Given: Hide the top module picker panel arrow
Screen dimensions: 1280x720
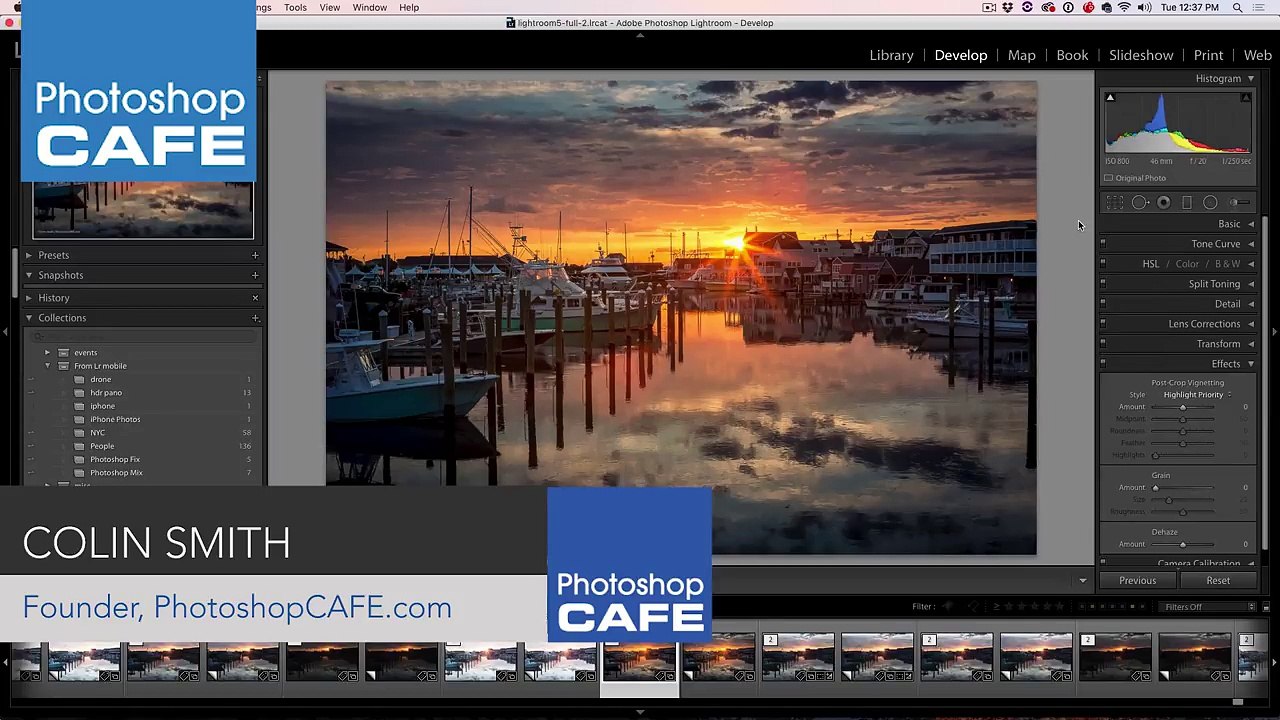Looking at the screenshot, I should click(x=640, y=35).
